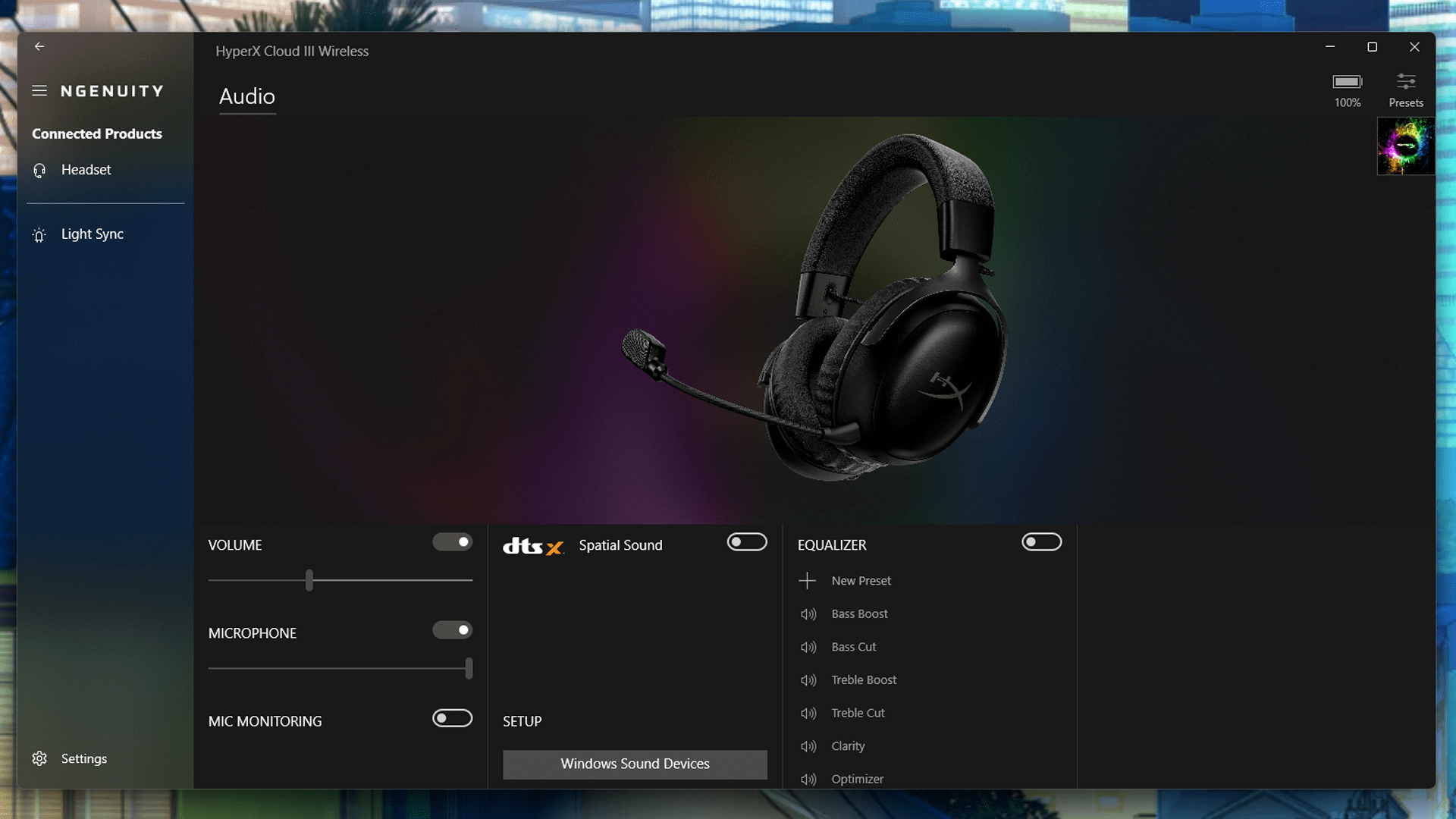The height and width of the screenshot is (819, 1456).
Task: Click the volume slider handle
Action: [309, 580]
